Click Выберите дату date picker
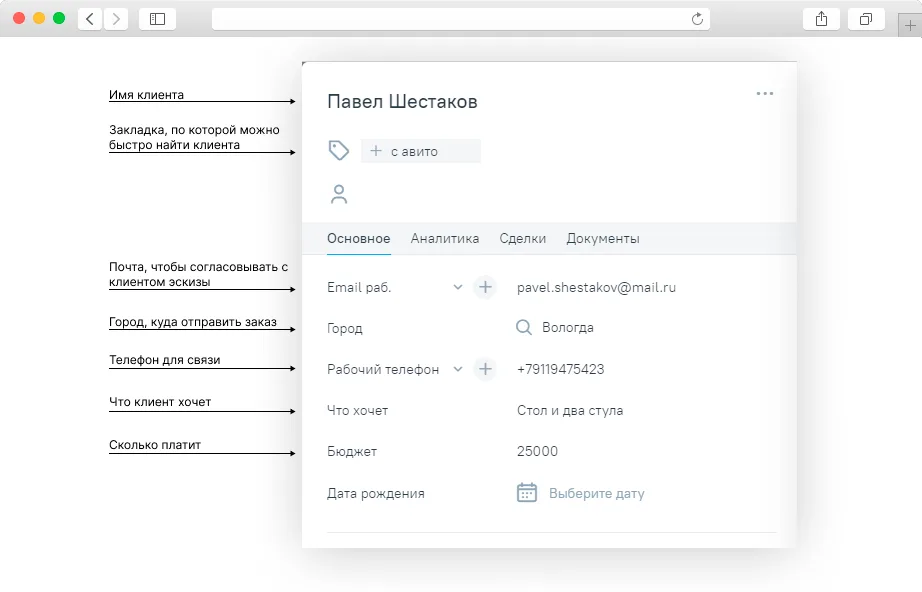 (596, 493)
